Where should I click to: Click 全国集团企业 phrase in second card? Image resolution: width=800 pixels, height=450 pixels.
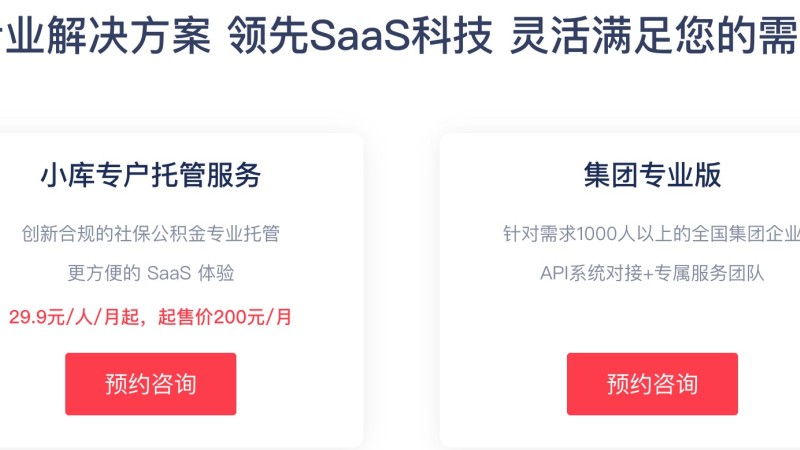click(x=747, y=234)
